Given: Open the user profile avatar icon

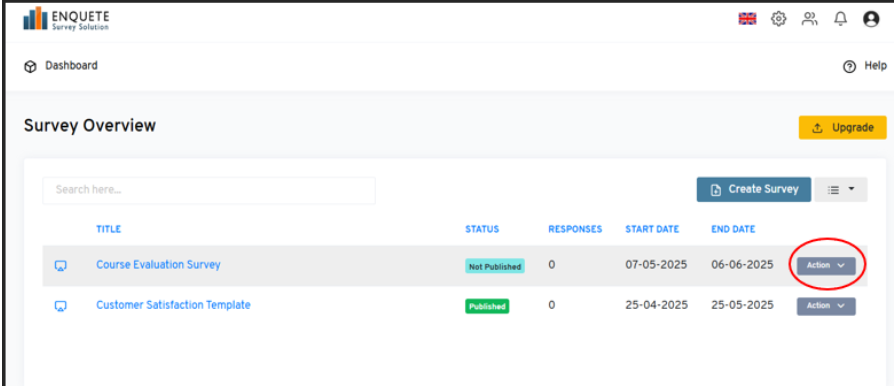Looking at the screenshot, I should coord(871,19).
